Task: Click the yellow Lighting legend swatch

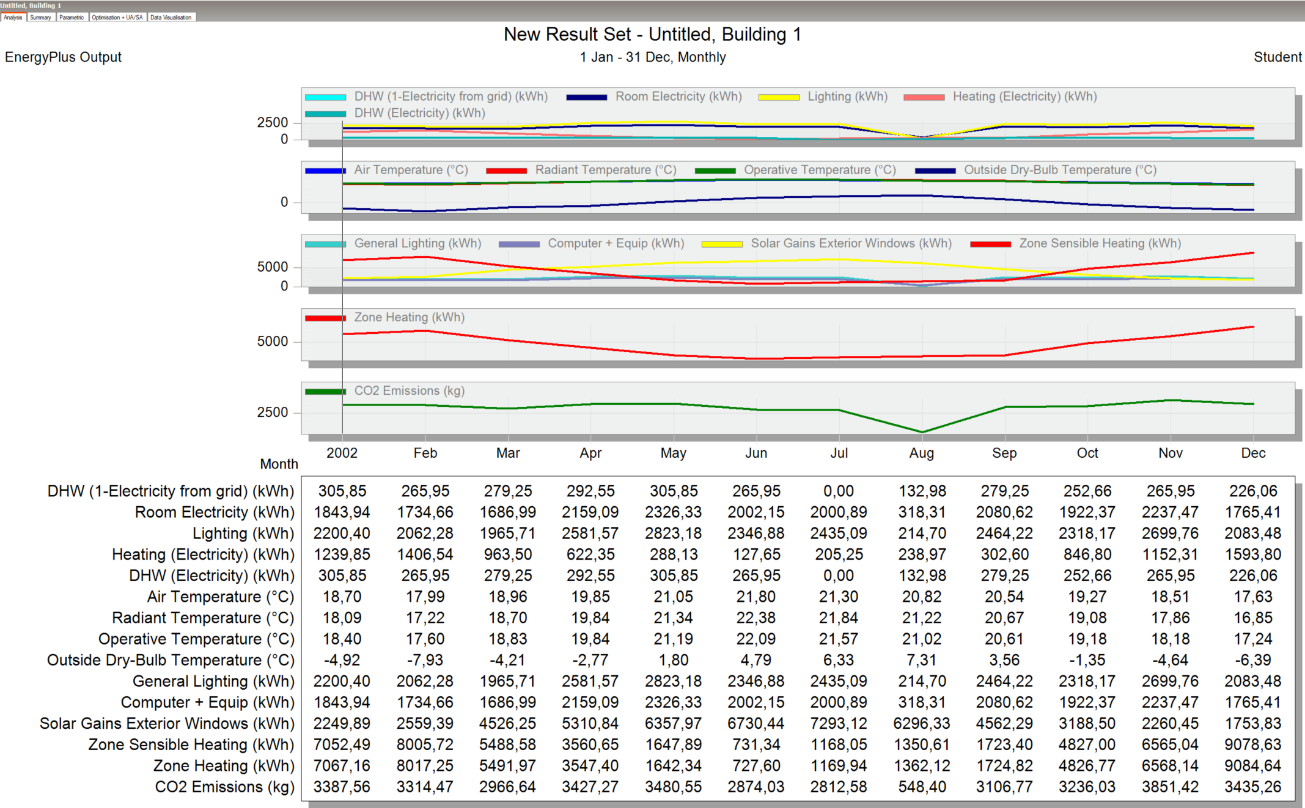Action: tap(779, 97)
